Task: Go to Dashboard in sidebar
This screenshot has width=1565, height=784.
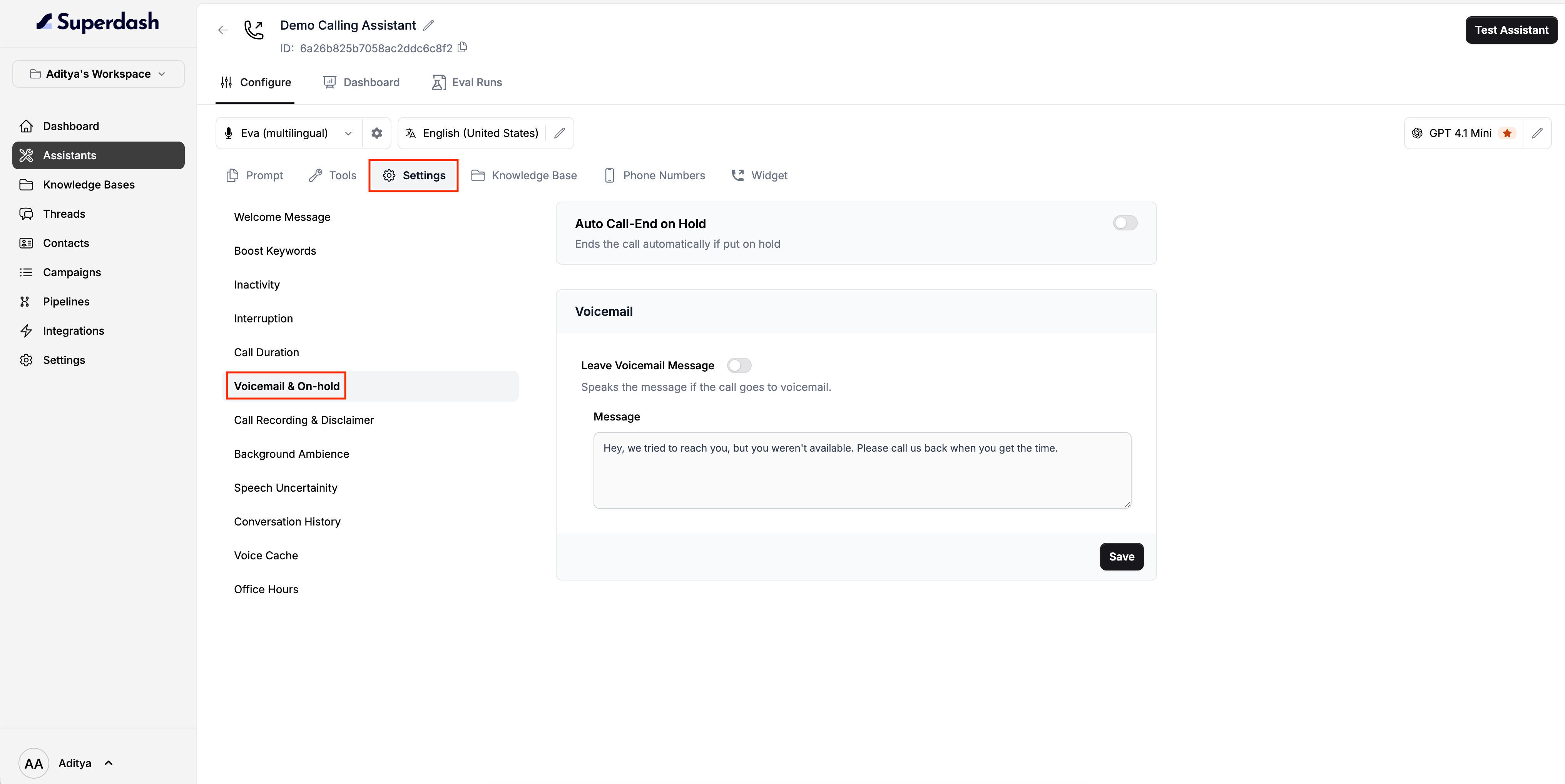Action: 99,126
